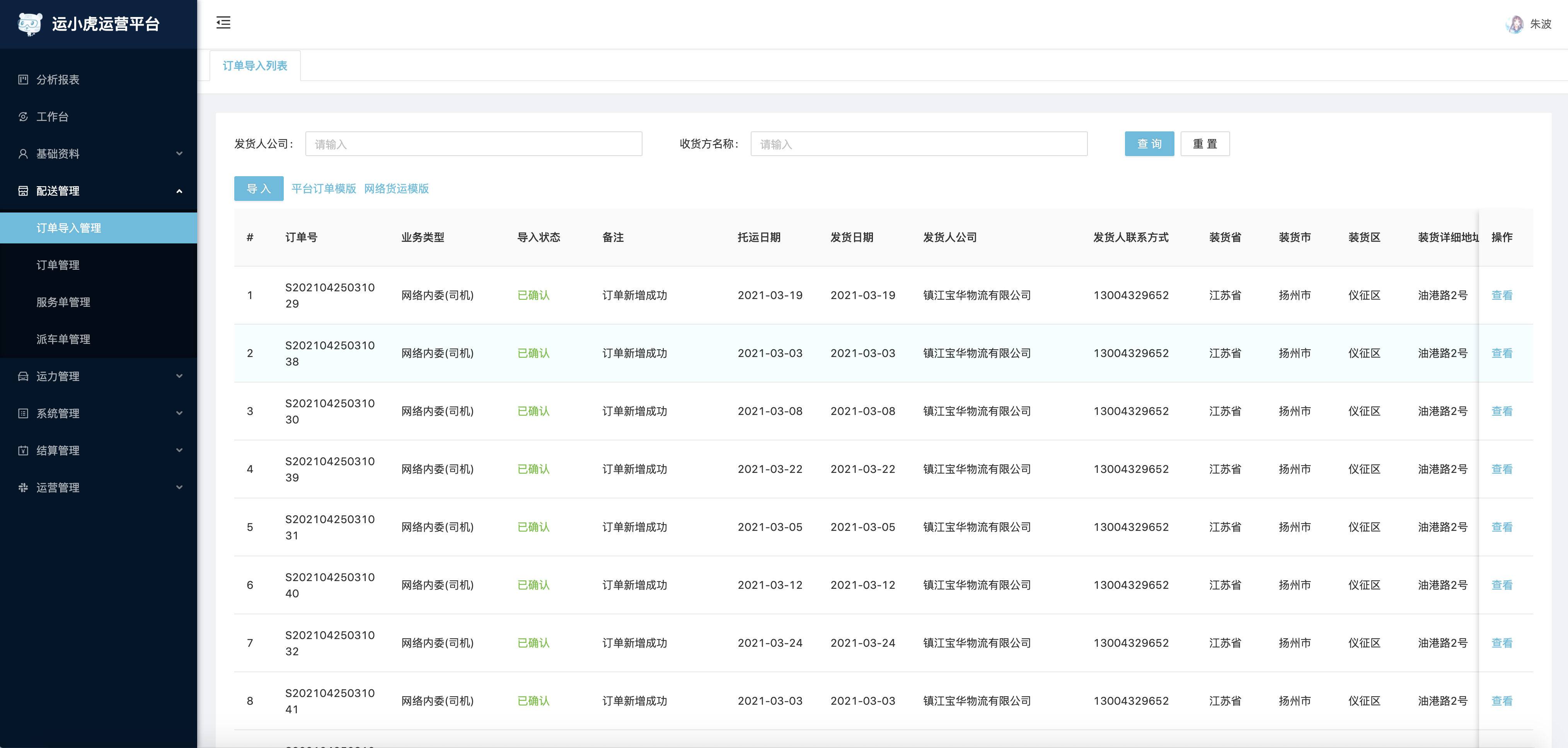1568x748 pixels.
Task: Click the 工作台 sidebar icon
Action: point(23,117)
